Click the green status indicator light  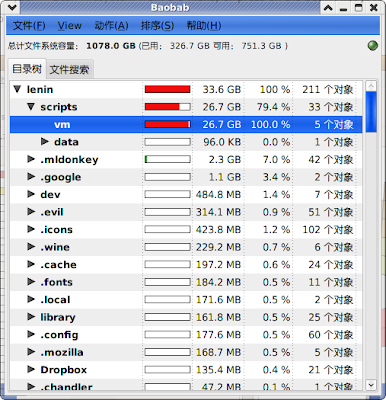pyautogui.click(x=373, y=45)
